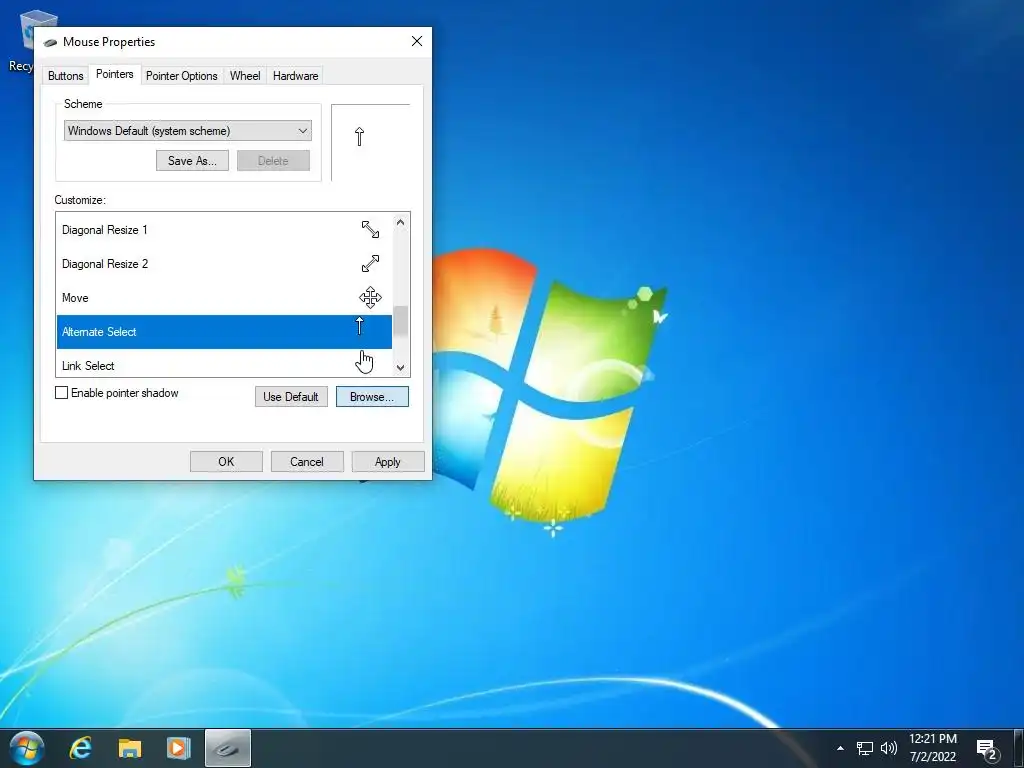Image resolution: width=1024 pixels, height=768 pixels.
Task: Click the Apply button
Action: click(388, 462)
